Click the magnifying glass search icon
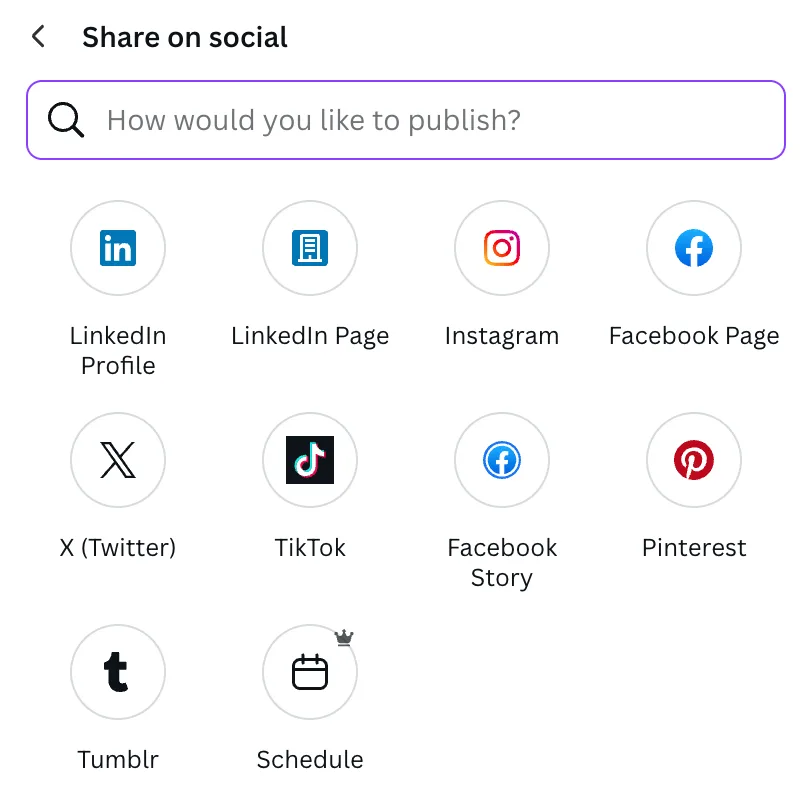Screen dimensions: 812x796 coord(66,120)
